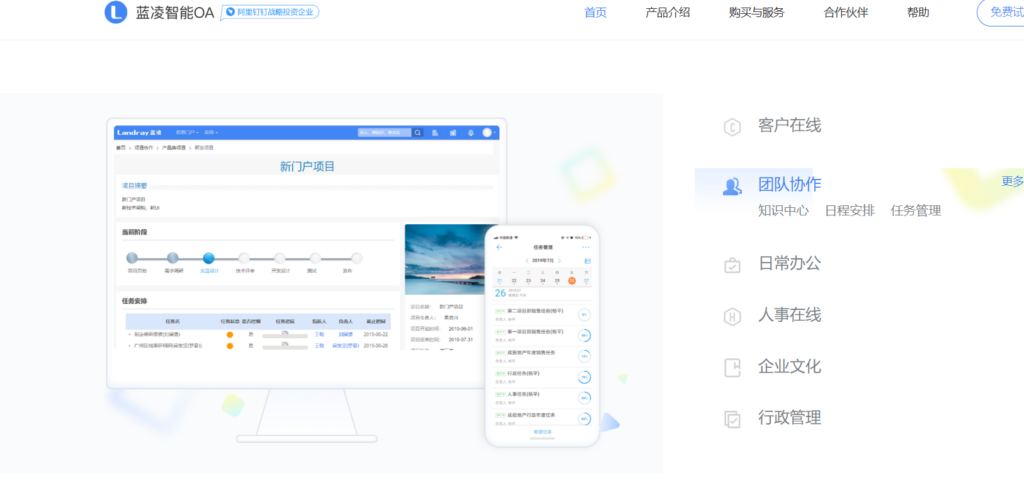The image size is (1024, 497).
Task: Open the 日程安排 sub-link
Action: click(x=849, y=211)
